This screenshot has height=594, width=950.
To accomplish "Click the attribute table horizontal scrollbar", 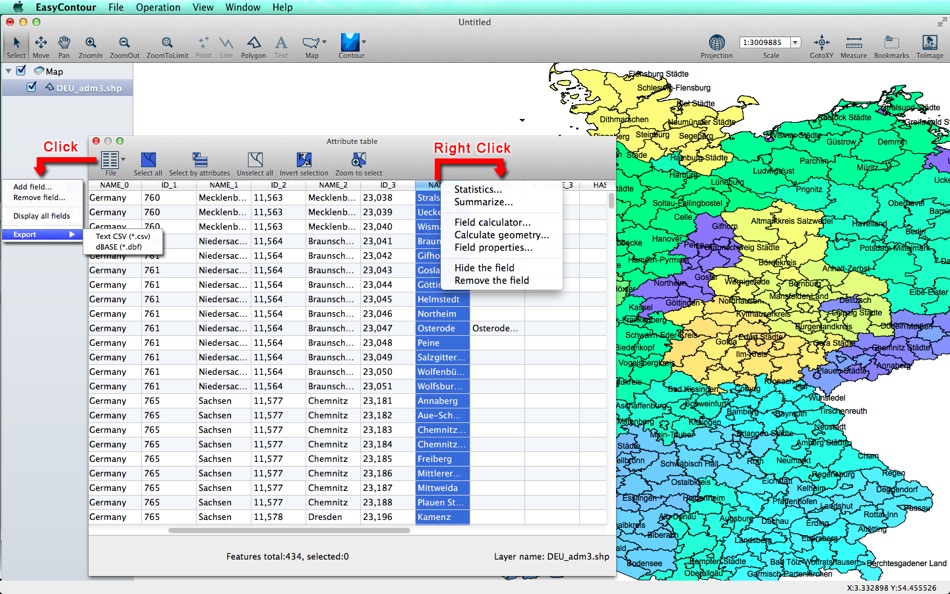I will pyautogui.click(x=289, y=530).
